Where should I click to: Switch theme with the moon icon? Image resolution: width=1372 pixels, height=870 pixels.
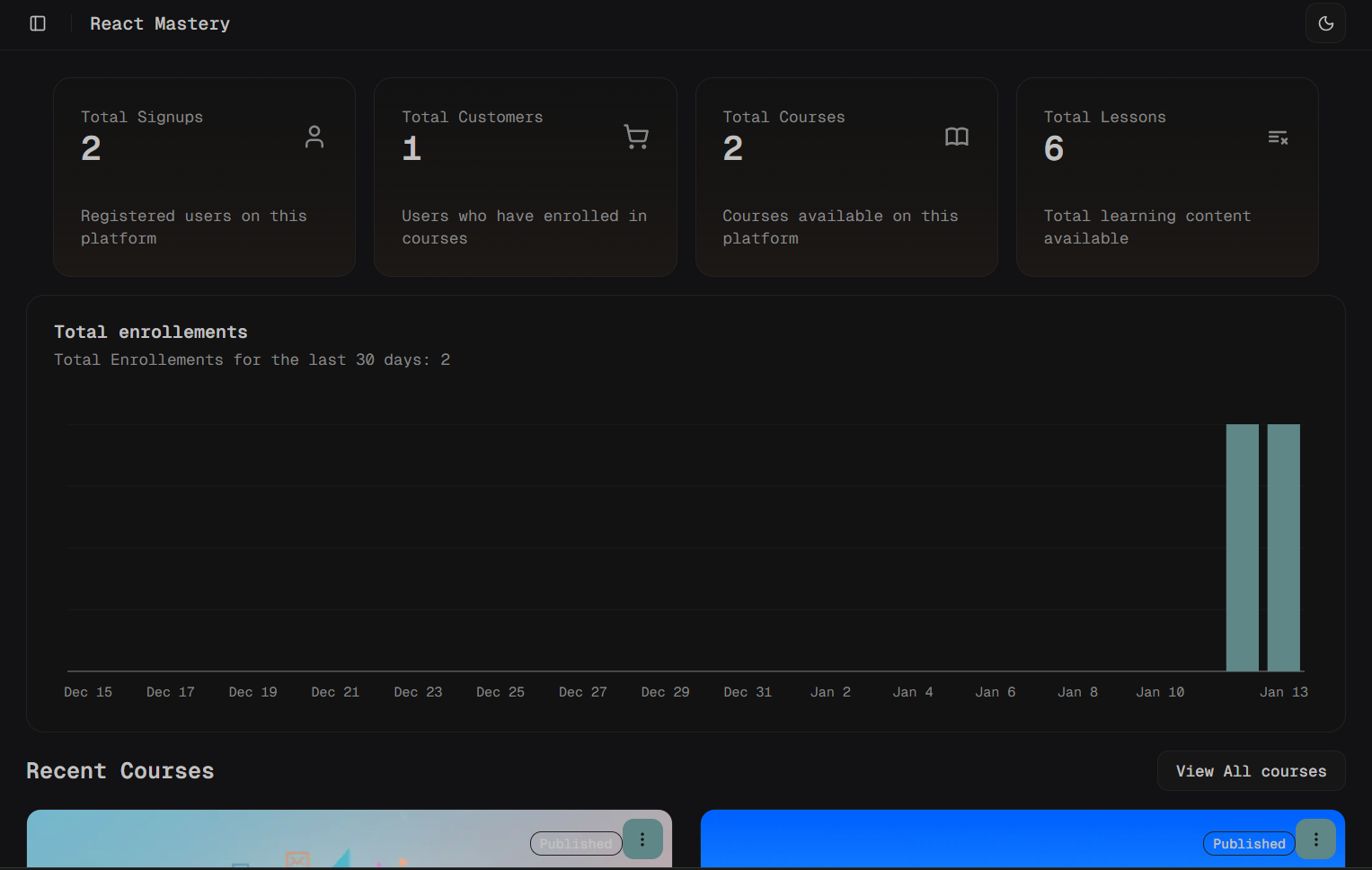[x=1325, y=23]
